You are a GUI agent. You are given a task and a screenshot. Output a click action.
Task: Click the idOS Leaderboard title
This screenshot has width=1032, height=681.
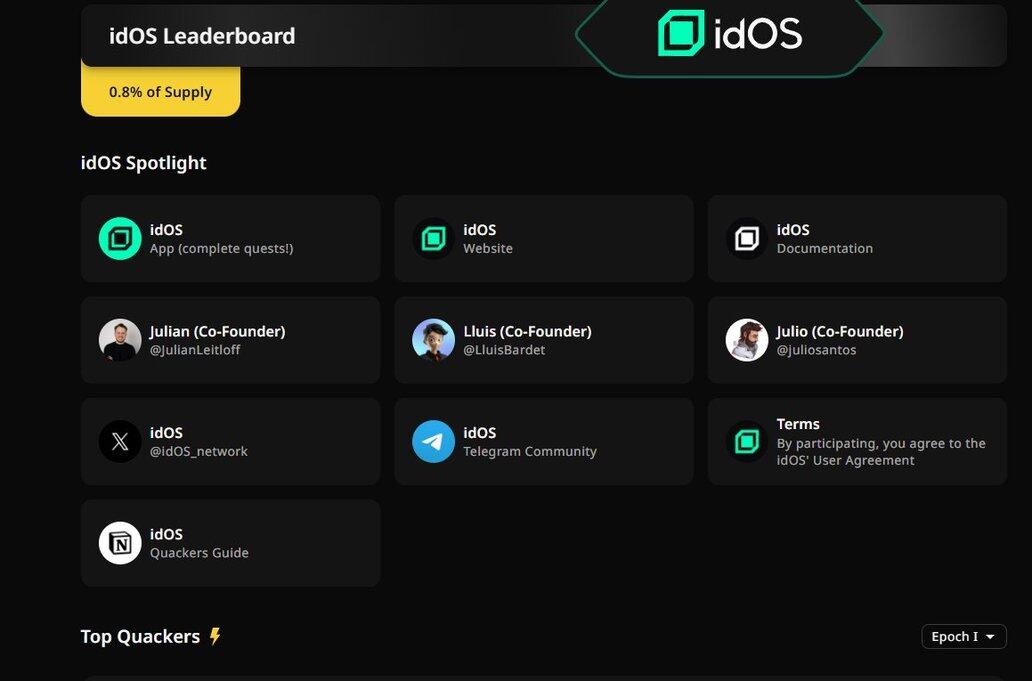pos(202,36)
